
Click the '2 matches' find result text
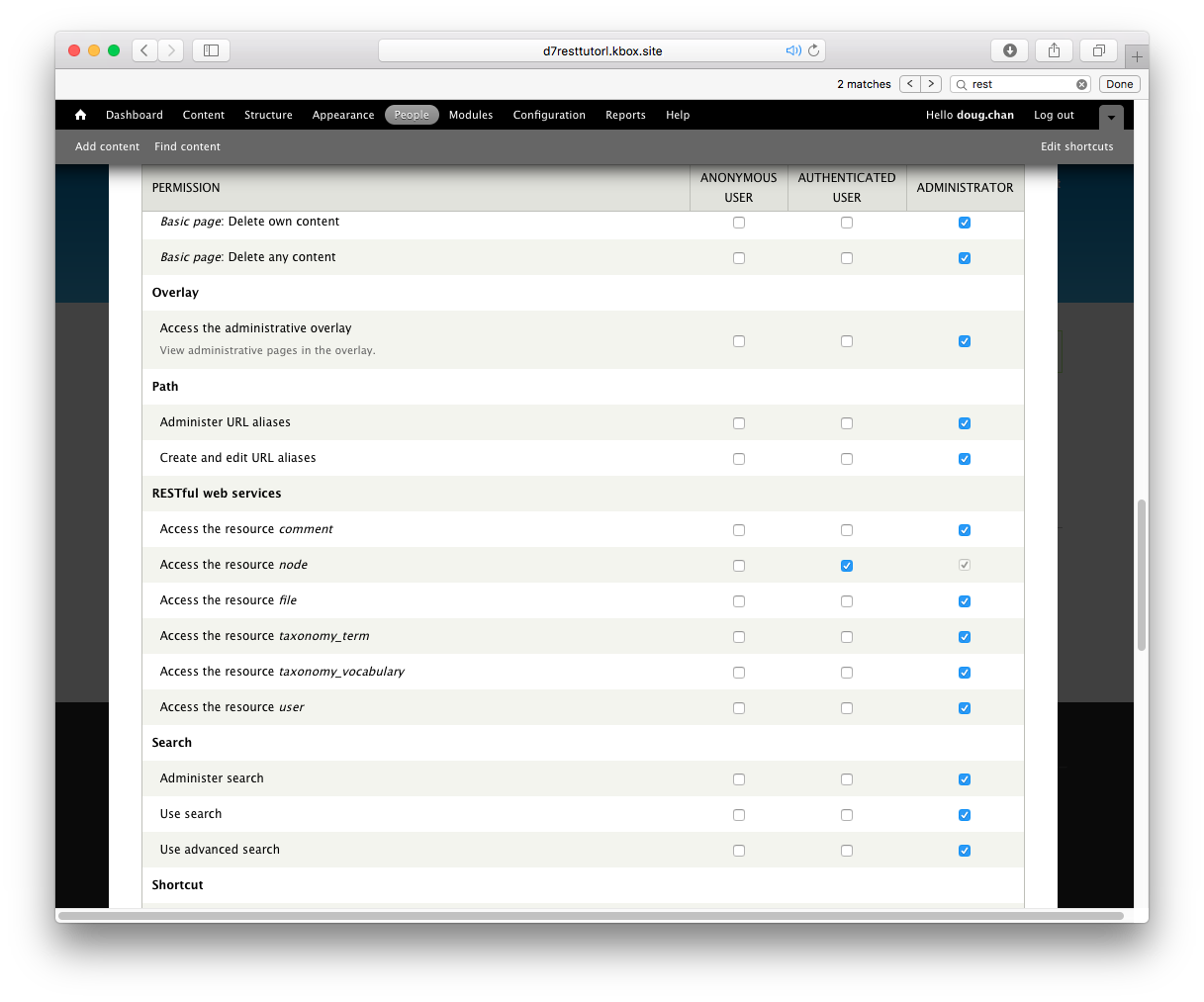pyautogui.click(x=864, y=84)
